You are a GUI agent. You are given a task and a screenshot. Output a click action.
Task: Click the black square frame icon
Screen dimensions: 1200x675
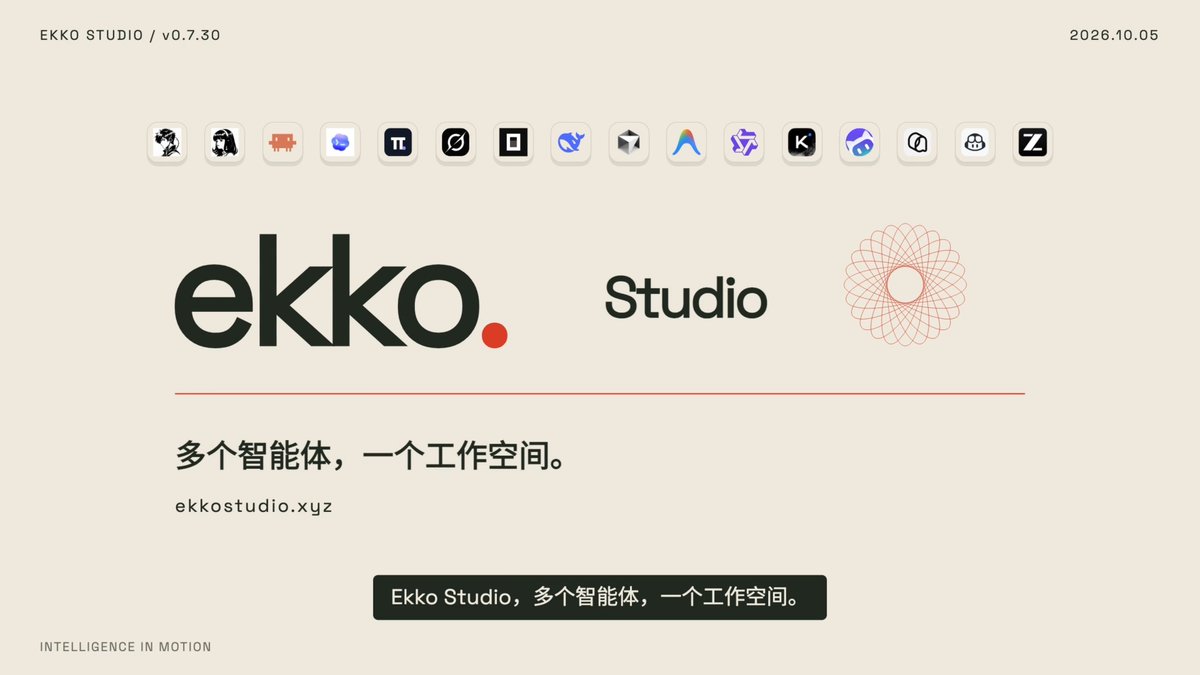tap(513, 143)
